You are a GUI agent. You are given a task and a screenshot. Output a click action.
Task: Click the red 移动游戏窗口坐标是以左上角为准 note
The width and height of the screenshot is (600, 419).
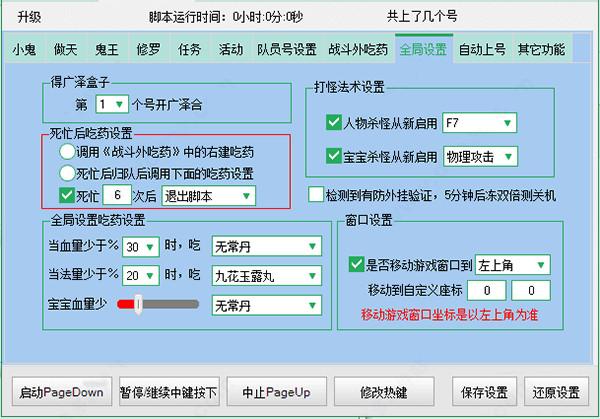point(450,315)
